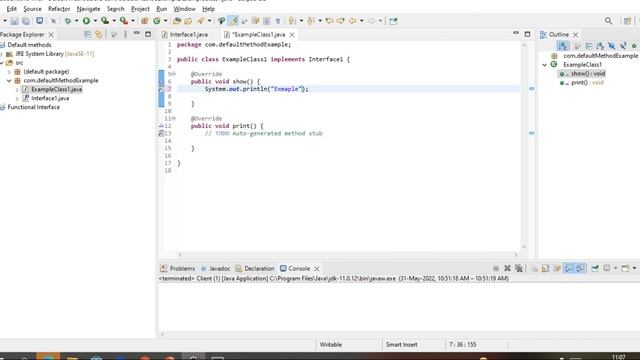The image size is (640, 360).
Task: Click Minimize icon of the editor area
Action: pyautogui.click(x=516, y=34)
